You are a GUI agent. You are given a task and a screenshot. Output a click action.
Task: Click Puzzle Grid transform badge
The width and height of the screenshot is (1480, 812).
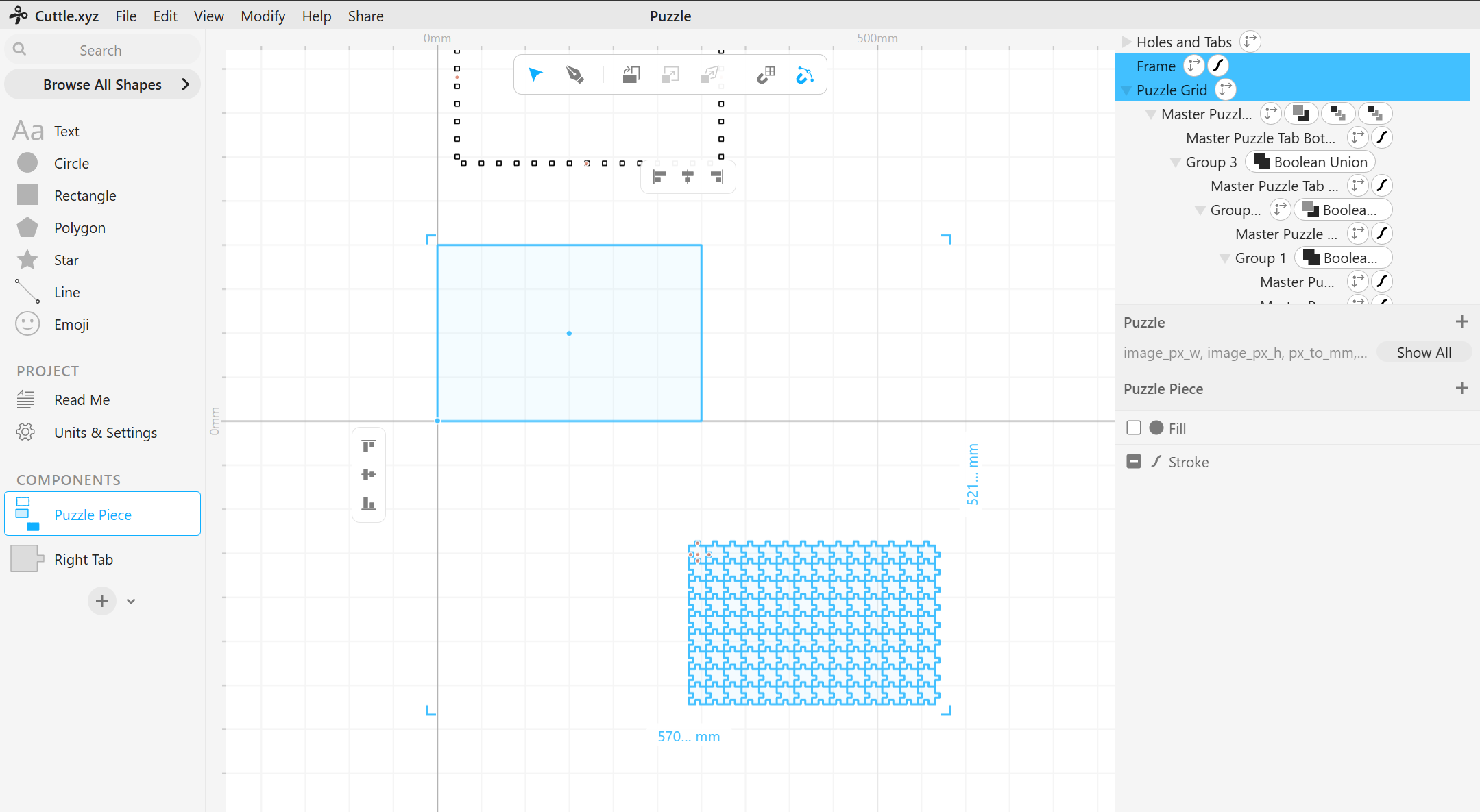point(1226,89)
